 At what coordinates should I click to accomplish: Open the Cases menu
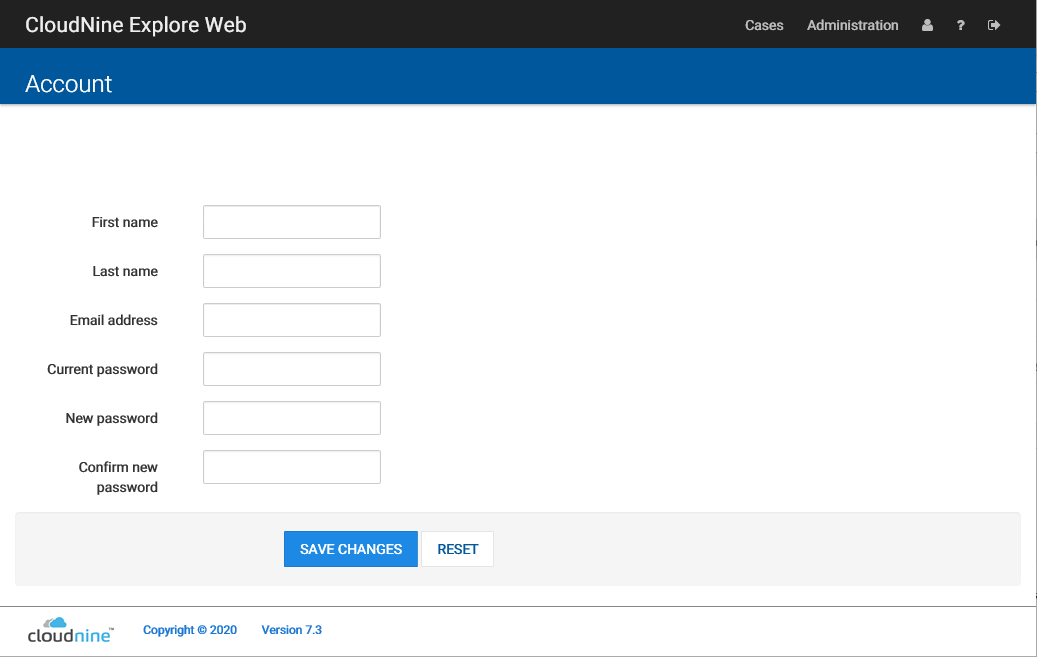coord(764,25)
